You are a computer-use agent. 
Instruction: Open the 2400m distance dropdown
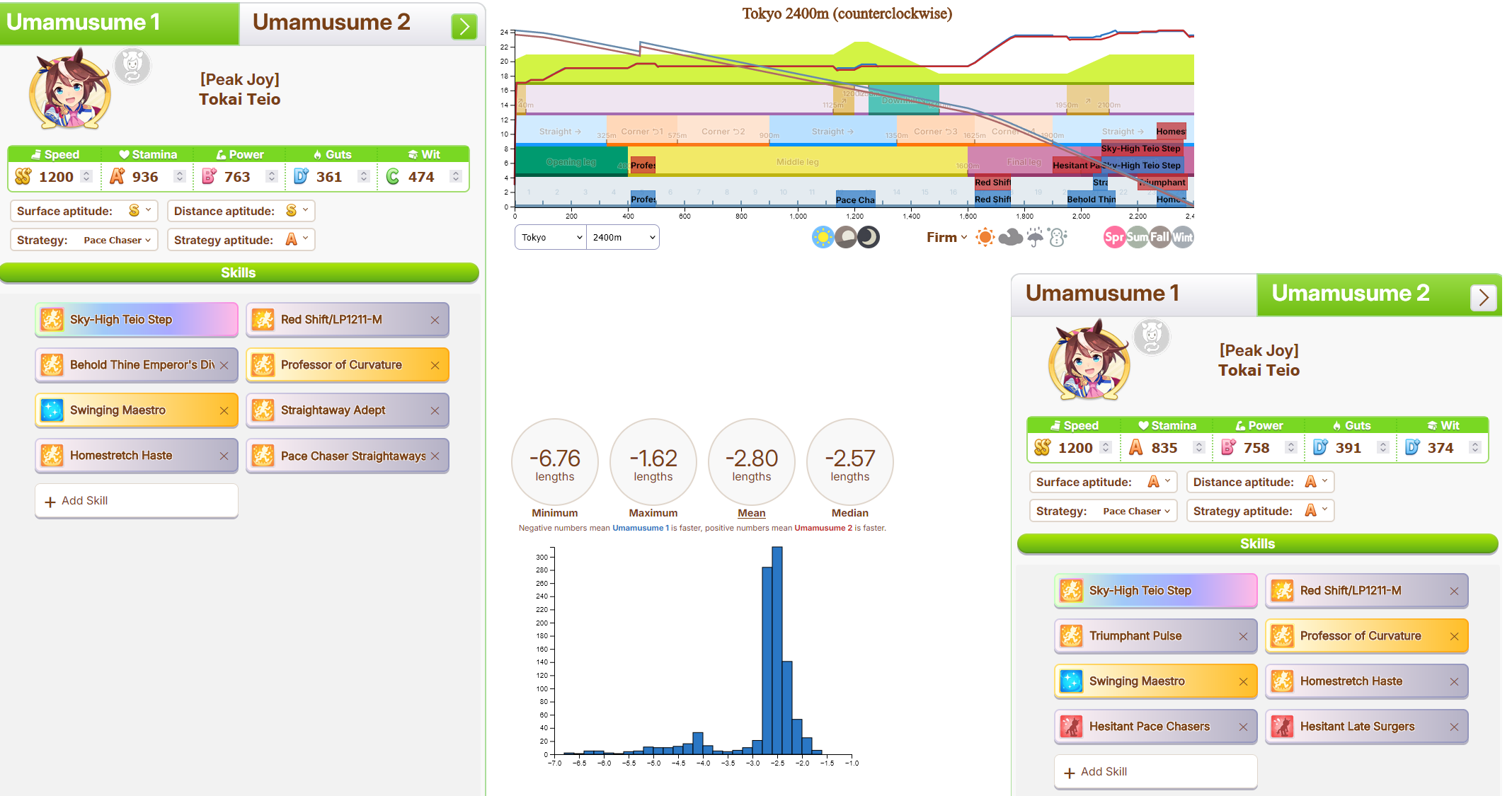(x=623, y=237)
